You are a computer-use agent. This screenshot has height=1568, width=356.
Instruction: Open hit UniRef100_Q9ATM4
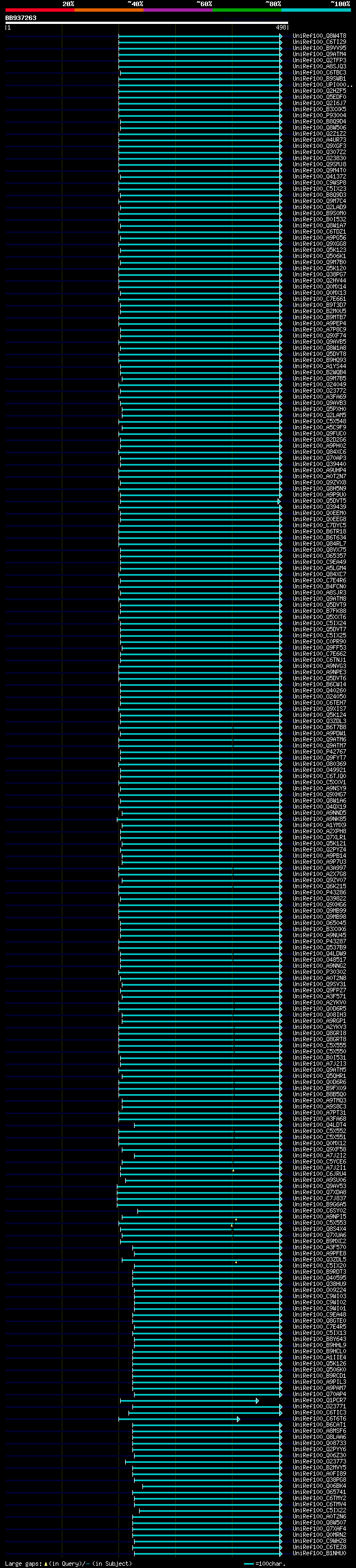click(319, 54)
